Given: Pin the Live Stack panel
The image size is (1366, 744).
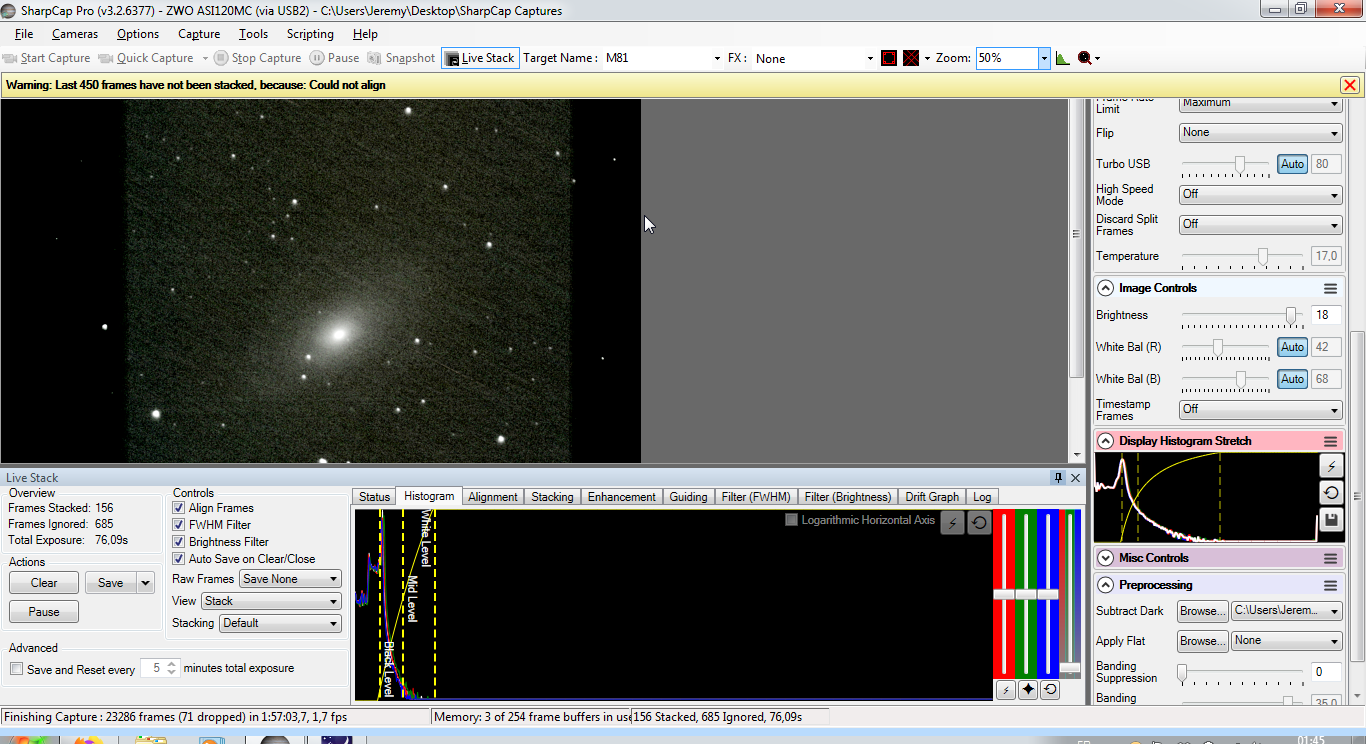Looking at the screenshot, I should click(x=1058, y=478).
